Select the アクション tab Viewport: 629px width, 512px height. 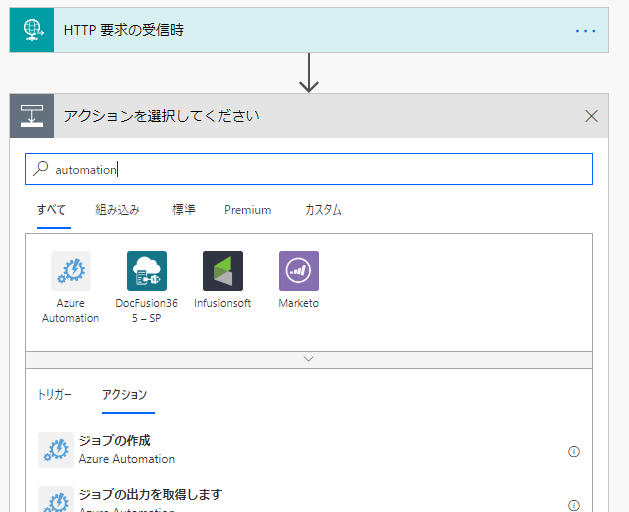tap(125, 394)
